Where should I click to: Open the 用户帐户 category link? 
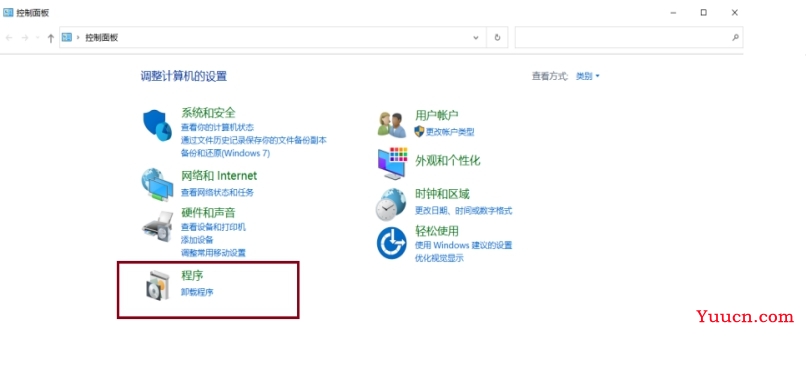pos(437,115)
